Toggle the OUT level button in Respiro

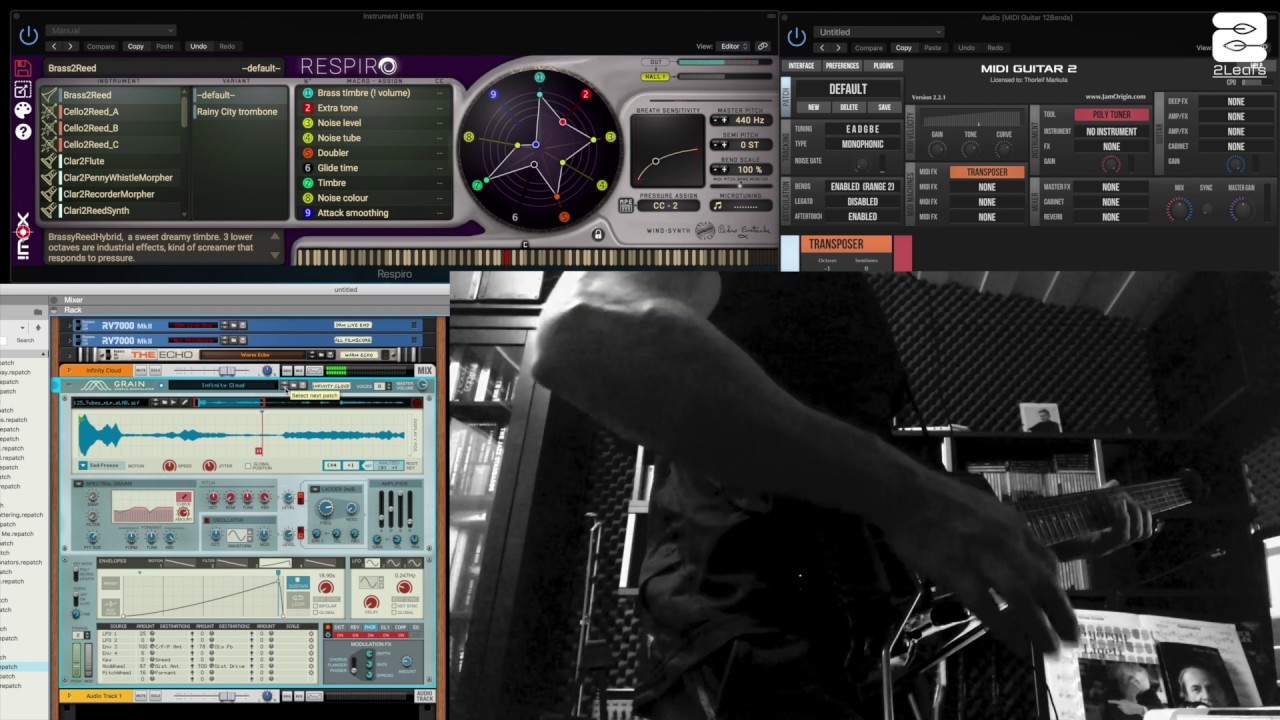coord(656,62)
